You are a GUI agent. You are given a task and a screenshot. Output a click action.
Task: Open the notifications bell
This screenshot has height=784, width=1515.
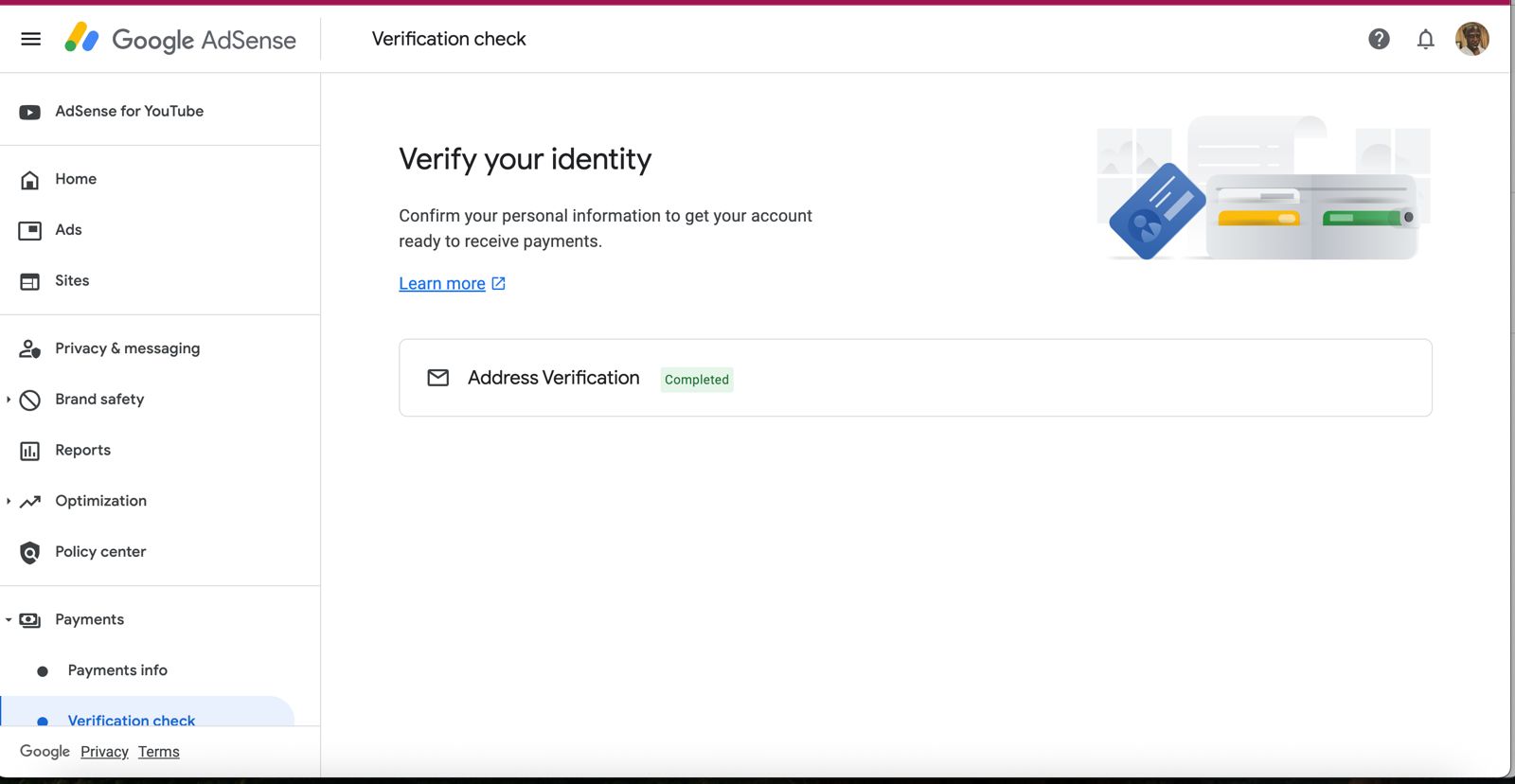[1425, 39]
